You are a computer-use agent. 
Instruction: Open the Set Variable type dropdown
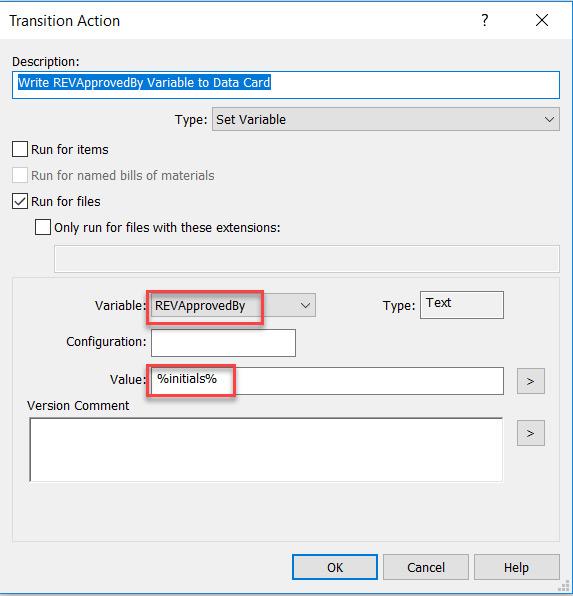coord(386,119)
